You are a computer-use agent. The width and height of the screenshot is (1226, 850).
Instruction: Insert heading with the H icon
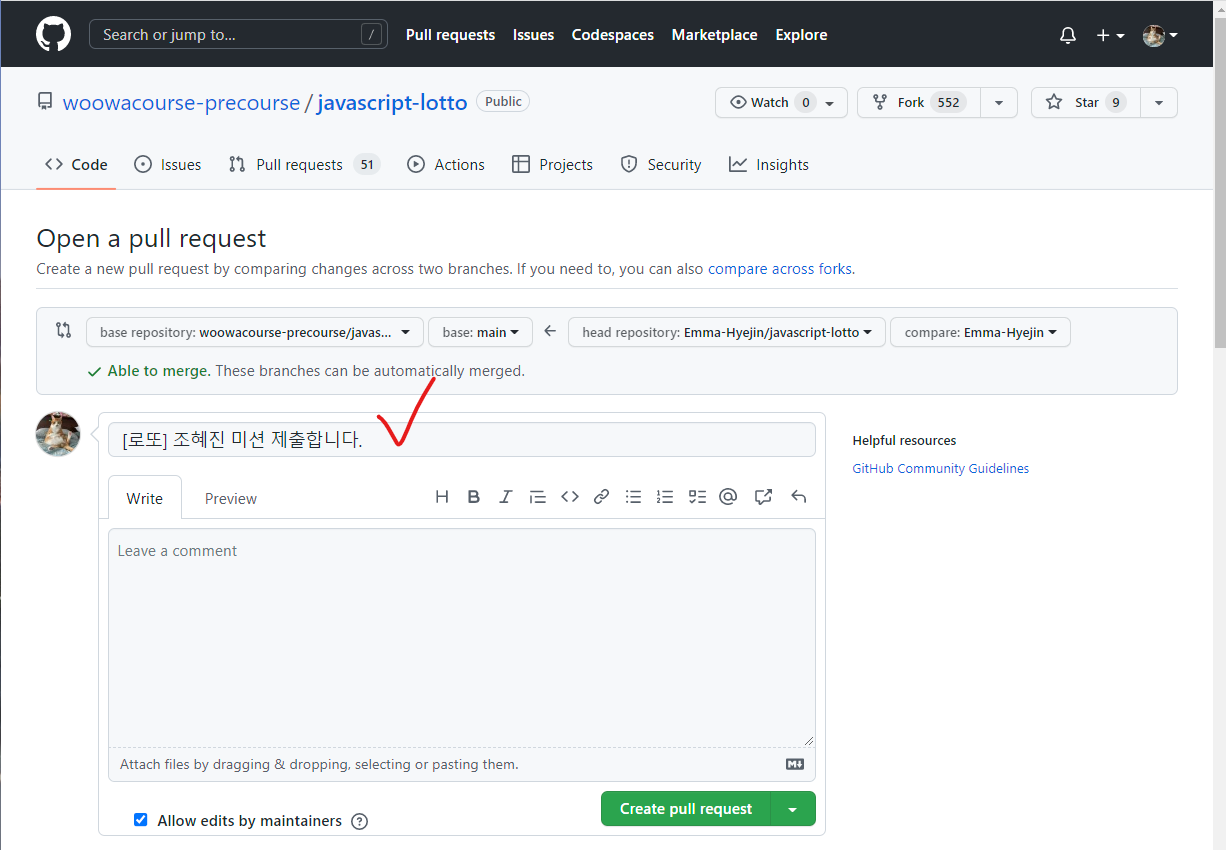pos(442,496)
